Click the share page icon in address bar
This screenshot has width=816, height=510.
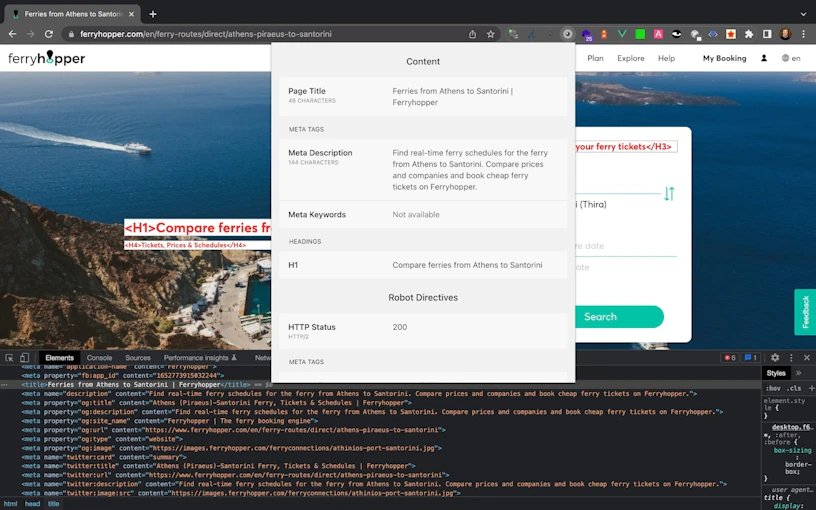pos(472,34)
